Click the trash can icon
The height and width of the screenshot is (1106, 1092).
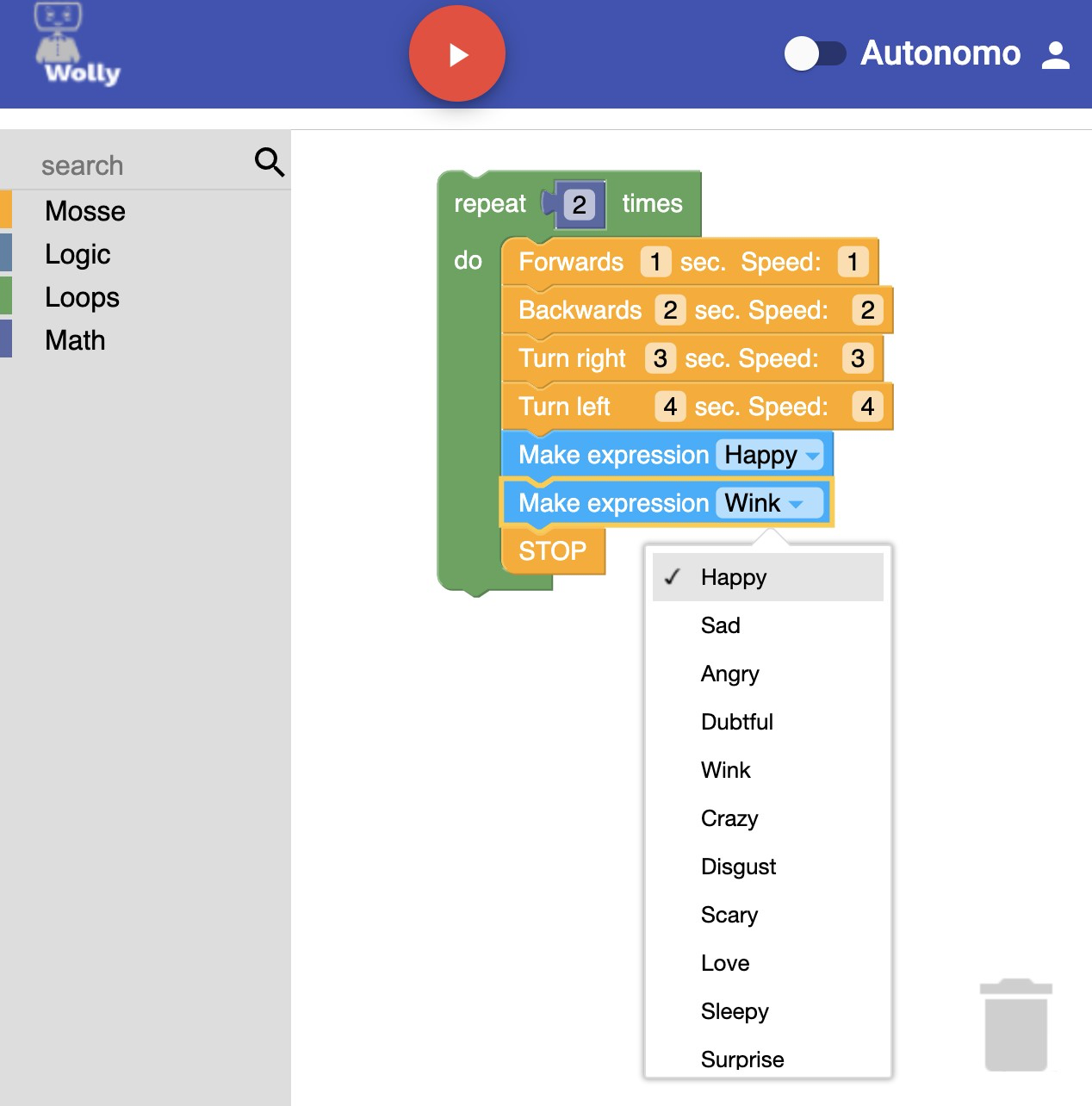(x=1016, y=1025)
